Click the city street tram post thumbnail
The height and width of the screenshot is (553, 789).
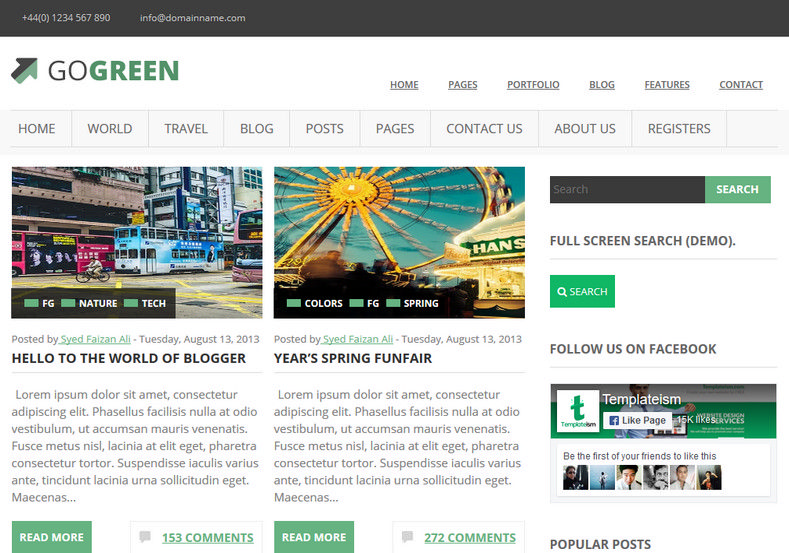137,243
